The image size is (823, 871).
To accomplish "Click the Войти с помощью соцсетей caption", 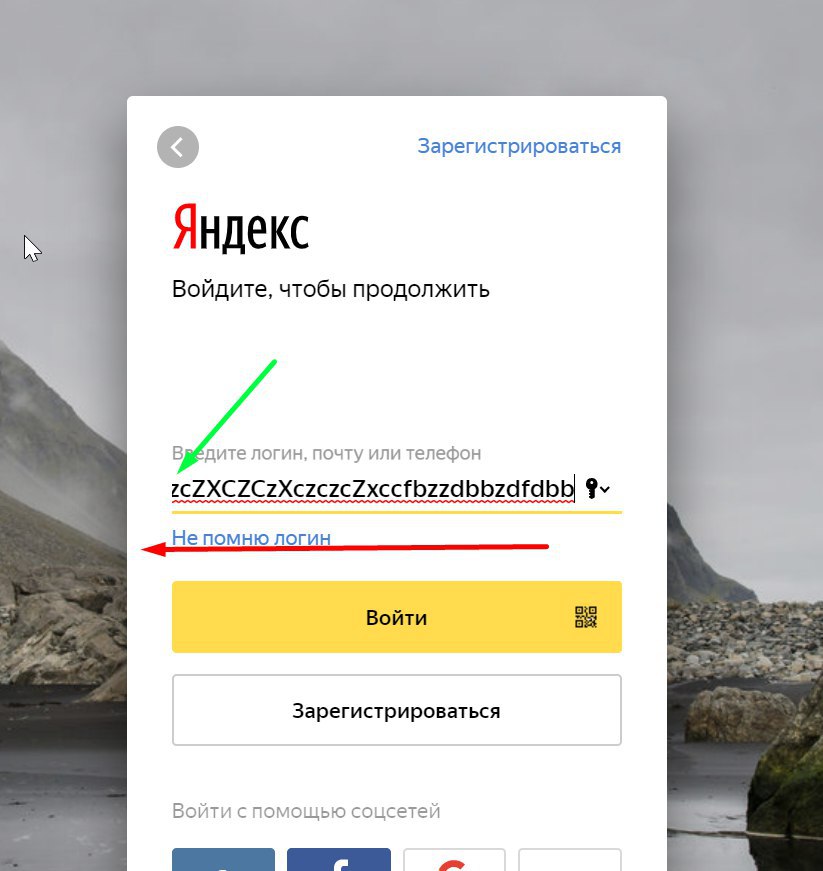I will [306, 811].
